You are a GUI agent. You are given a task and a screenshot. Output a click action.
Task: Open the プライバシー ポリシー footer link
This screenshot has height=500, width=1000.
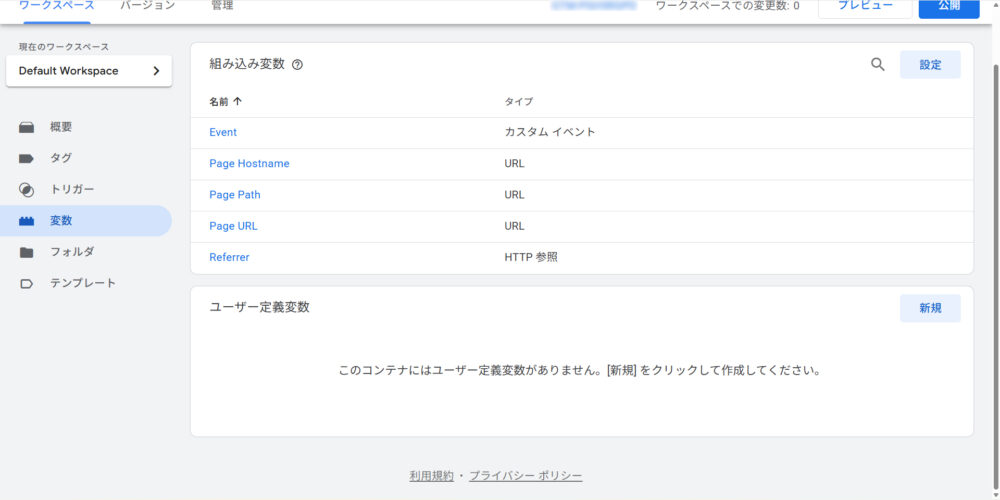[525, 476]
